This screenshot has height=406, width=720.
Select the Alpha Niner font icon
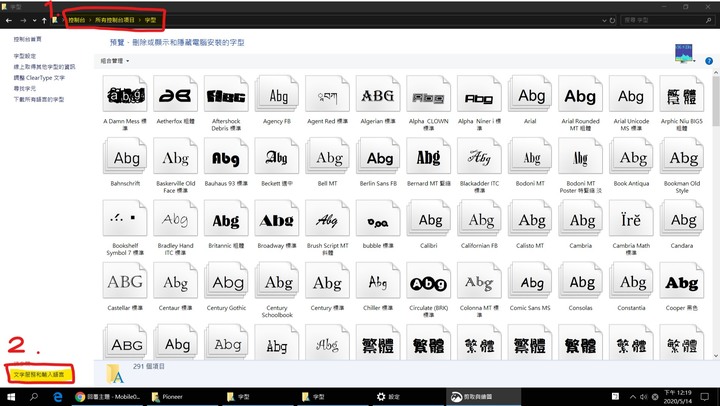[x=479, y=95]
